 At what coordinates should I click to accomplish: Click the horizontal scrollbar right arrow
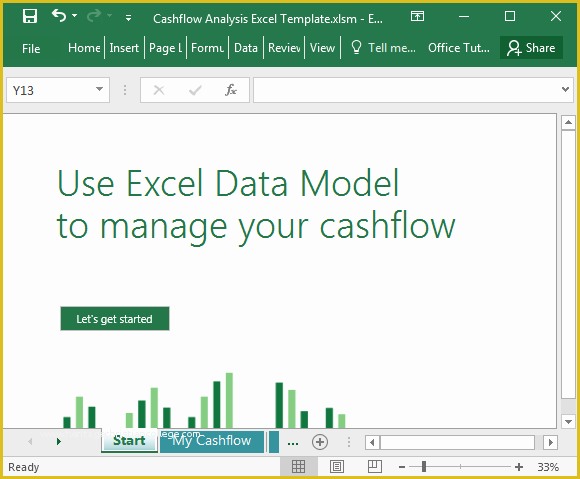coord(550,442)
